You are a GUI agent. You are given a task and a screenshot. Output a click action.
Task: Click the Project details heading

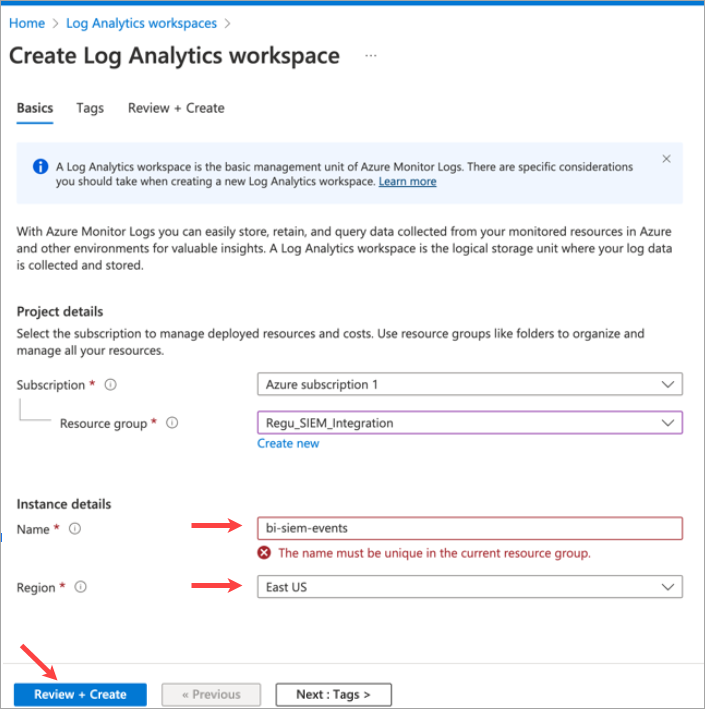(x=60, y=312)
